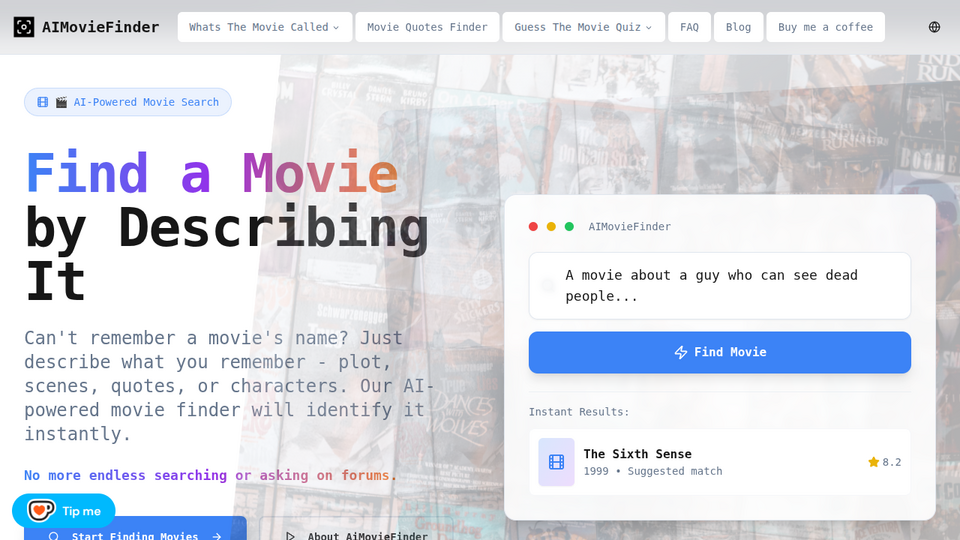Image resolution: width=960 pixels, height=540 pixels.
Task: Open the Movie Quotes Finder page
Action: 427,27
